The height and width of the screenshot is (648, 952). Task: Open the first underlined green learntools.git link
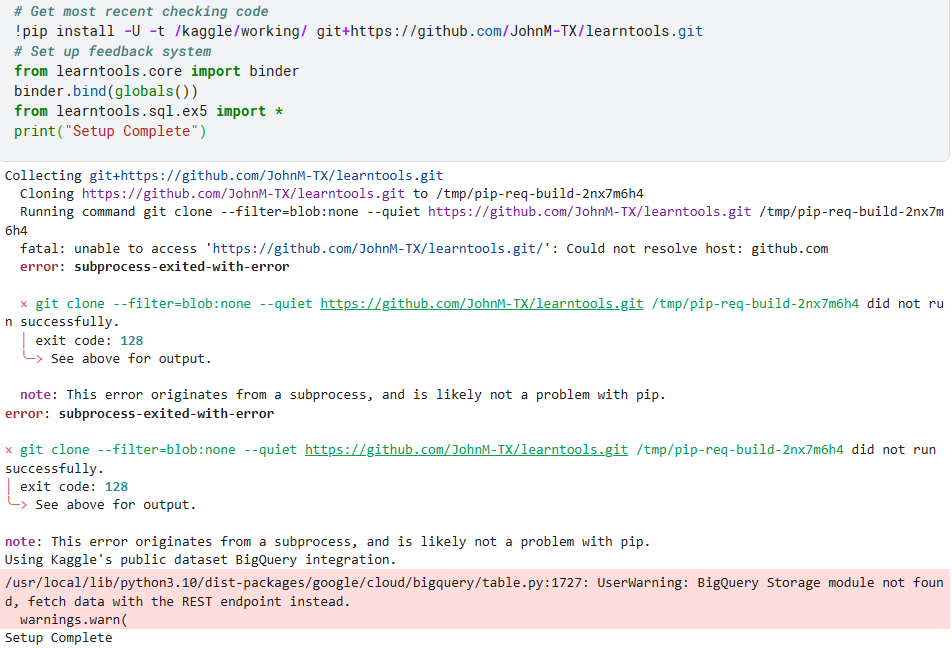[481, 304]
